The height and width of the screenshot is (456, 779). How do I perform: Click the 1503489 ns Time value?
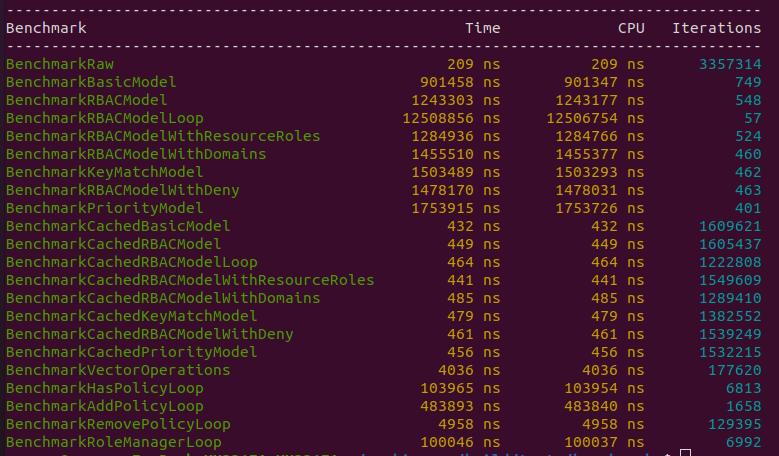[456, 172]
